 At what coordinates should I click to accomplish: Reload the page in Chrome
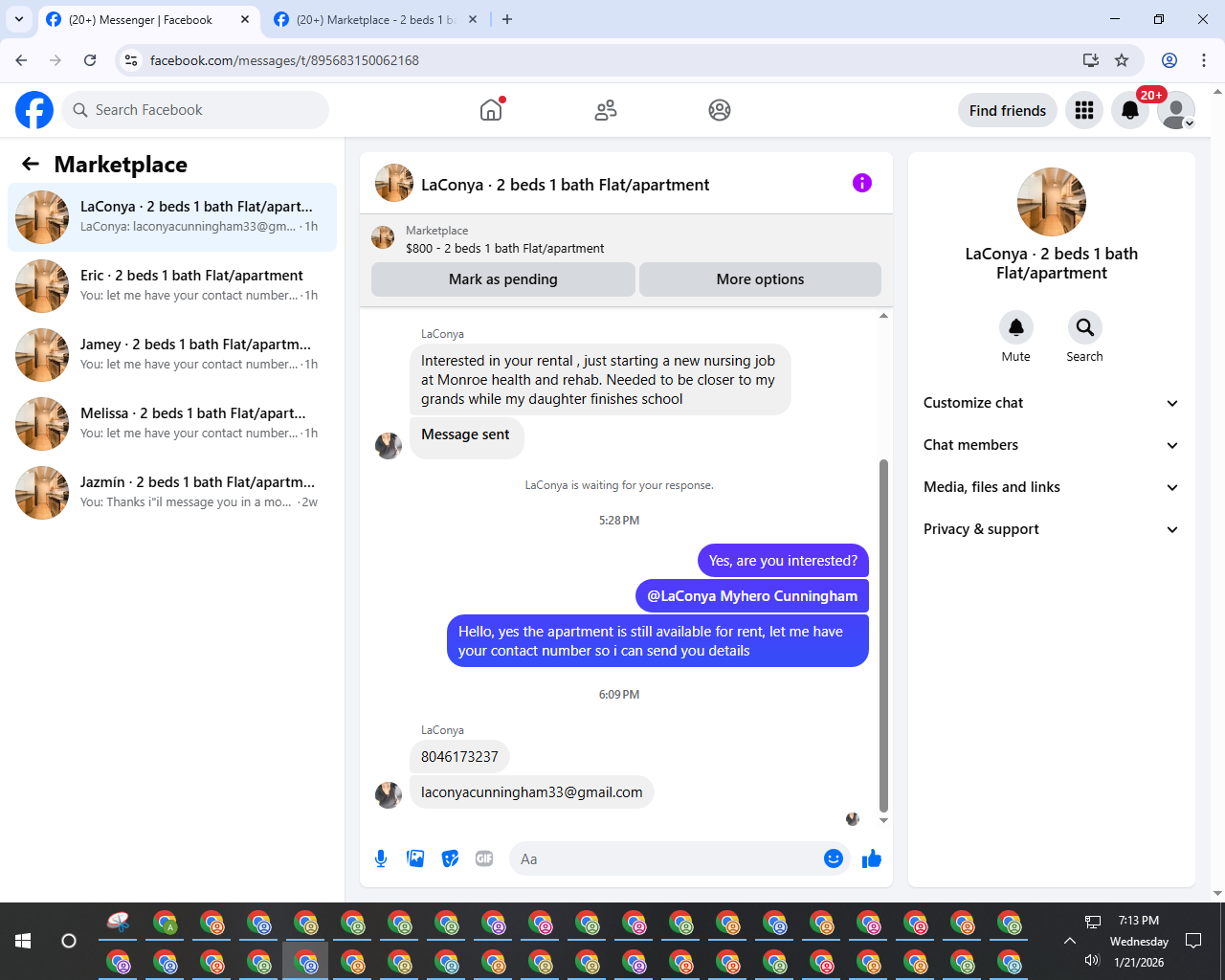point(90,60)
